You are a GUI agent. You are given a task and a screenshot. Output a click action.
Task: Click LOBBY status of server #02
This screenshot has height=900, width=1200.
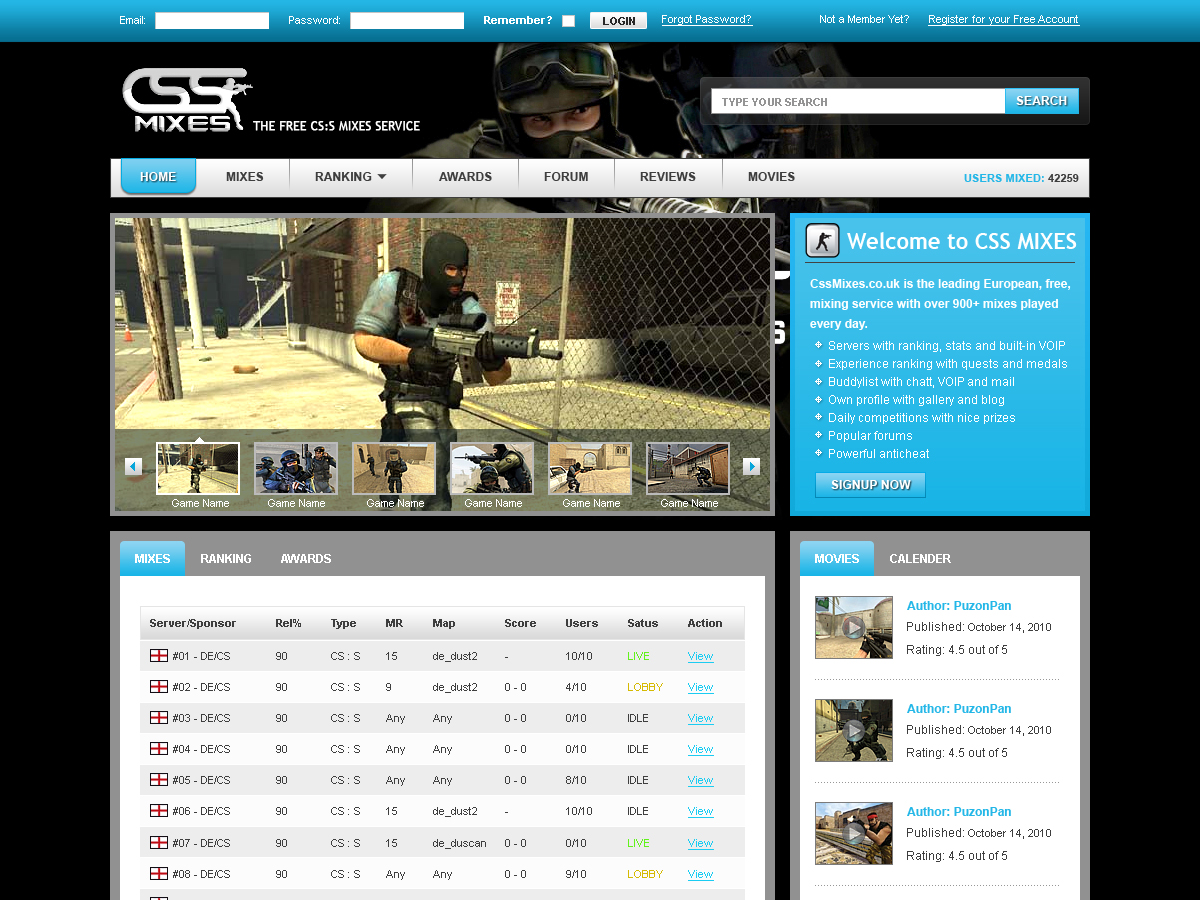(x=645, y=687)
